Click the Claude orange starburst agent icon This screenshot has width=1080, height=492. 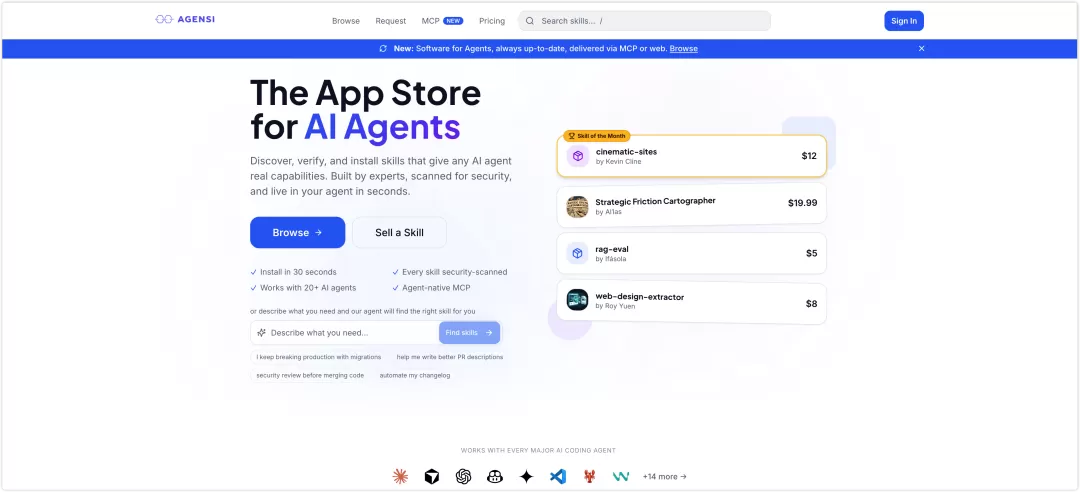(x=399, y=476)
